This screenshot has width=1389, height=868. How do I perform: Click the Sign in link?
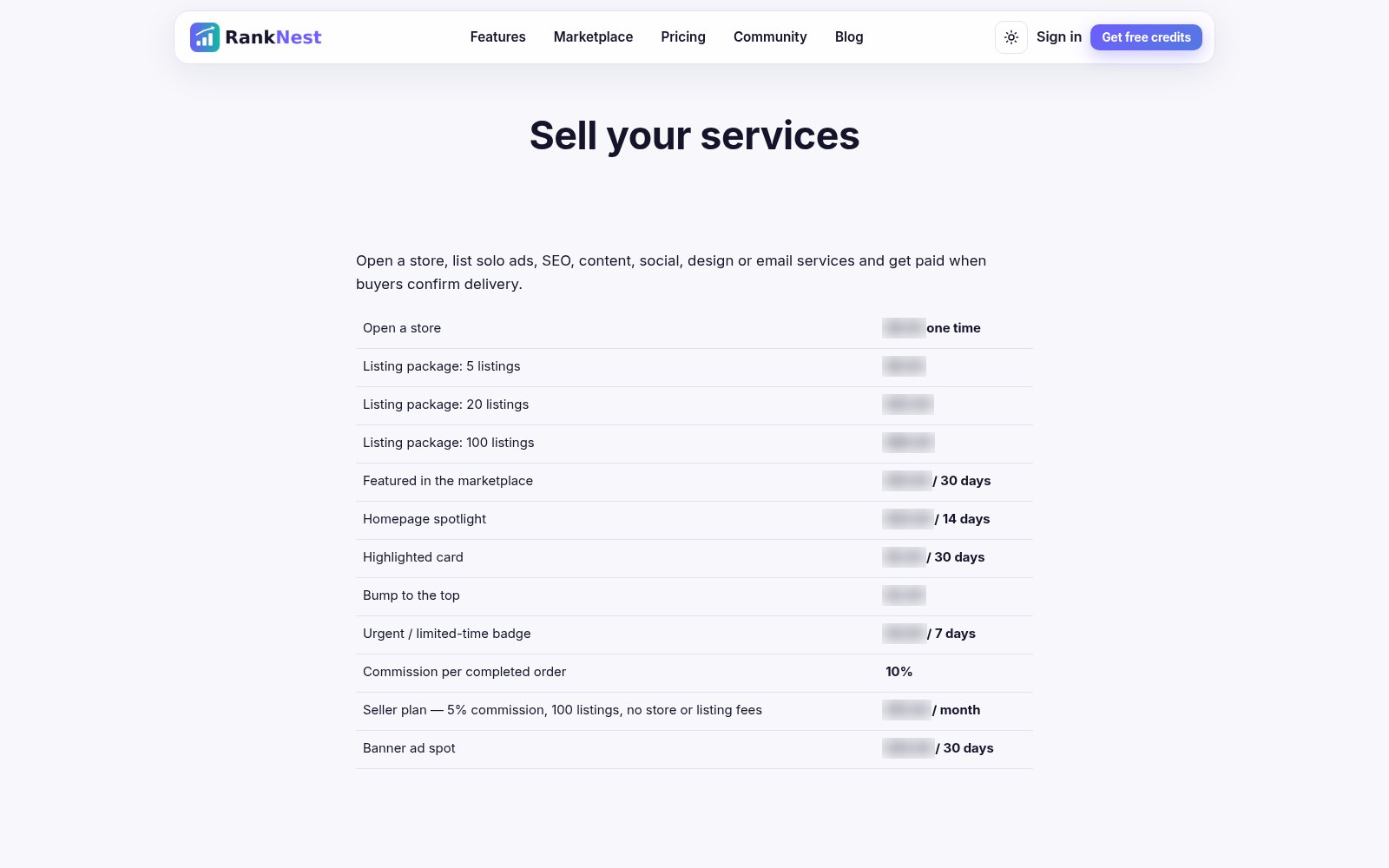(1059, 37)
